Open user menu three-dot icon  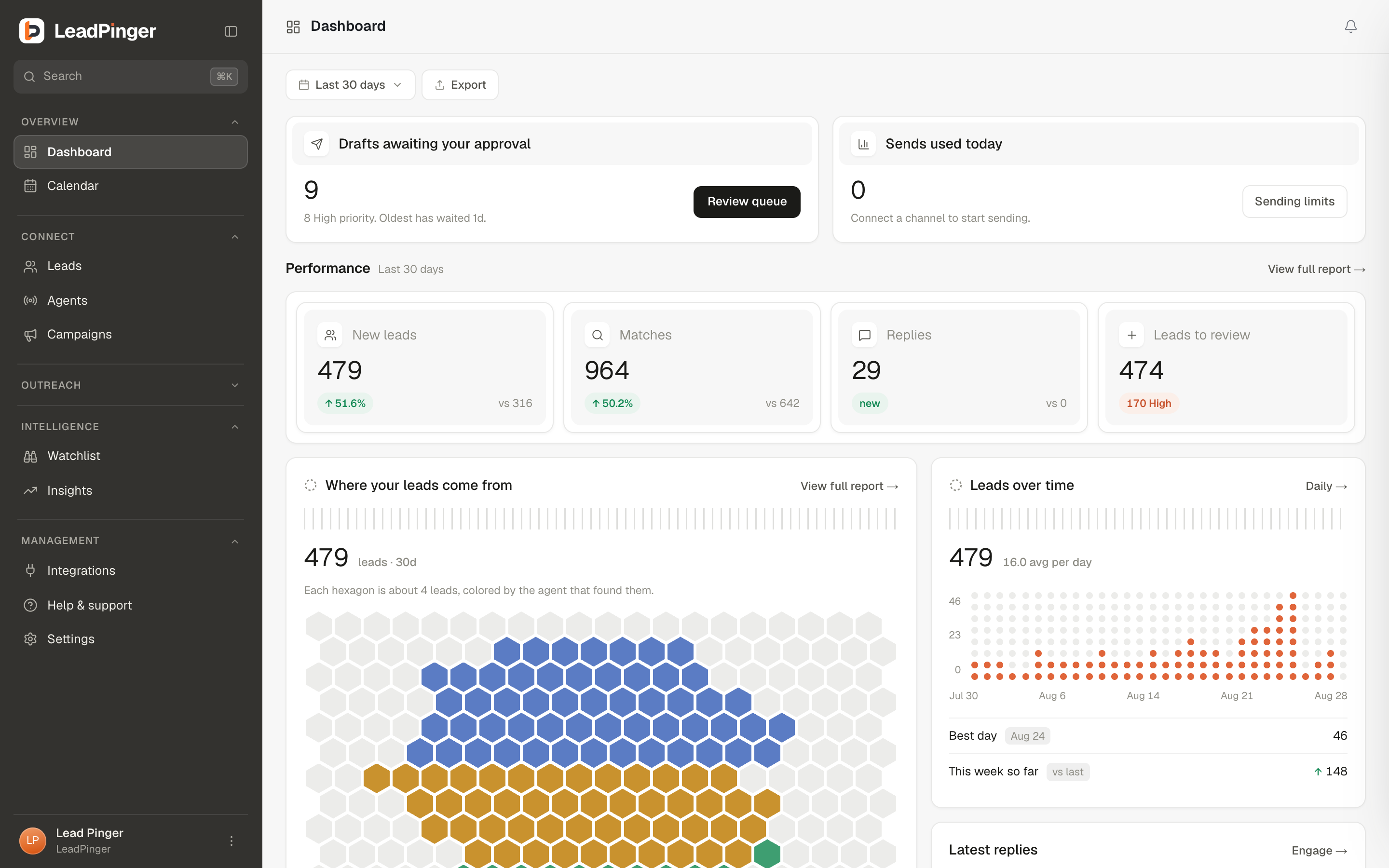click(231, 841)
